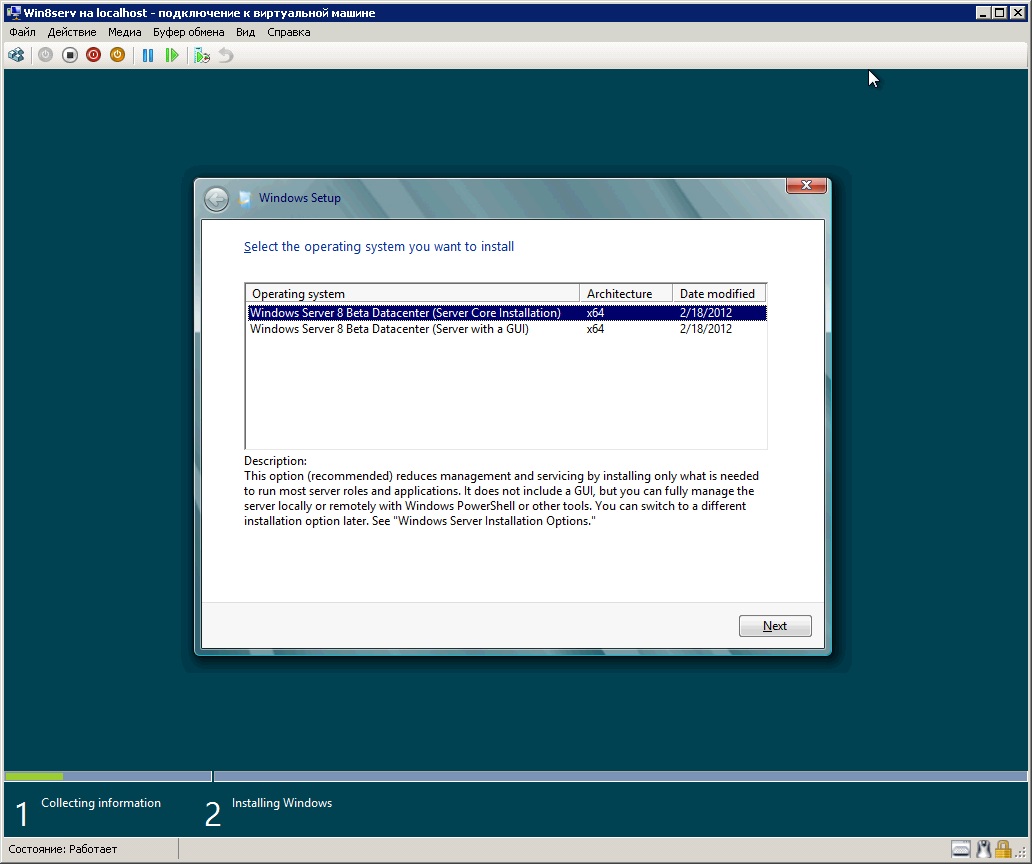Save VM state with orange icon
Viewport: 1032px width, 866px height.
point(117,55)
